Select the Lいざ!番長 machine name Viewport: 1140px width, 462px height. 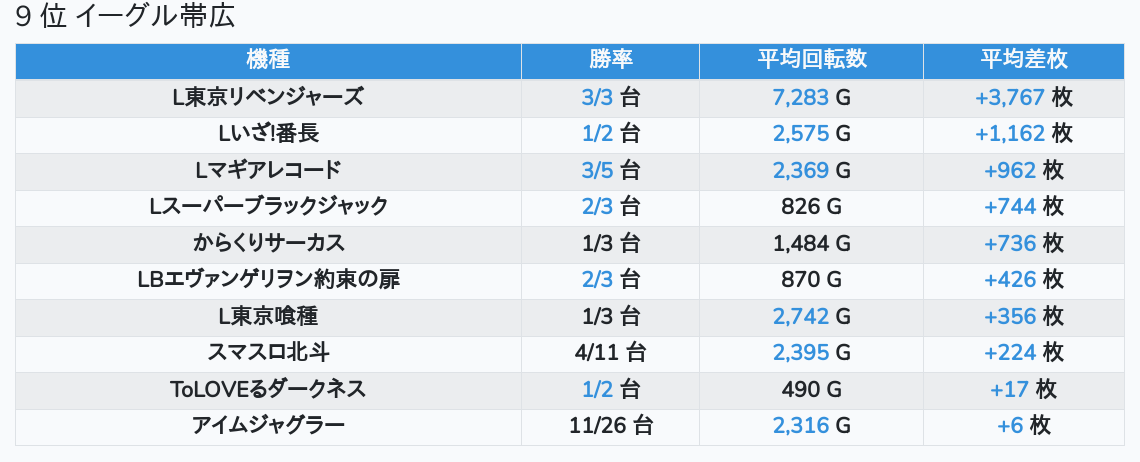point(268,133)
